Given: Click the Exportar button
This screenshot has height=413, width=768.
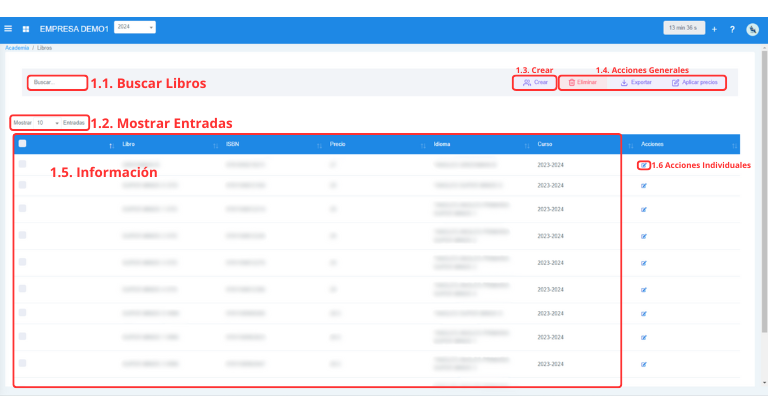Looking at the screenshot, I should (636, 83).
